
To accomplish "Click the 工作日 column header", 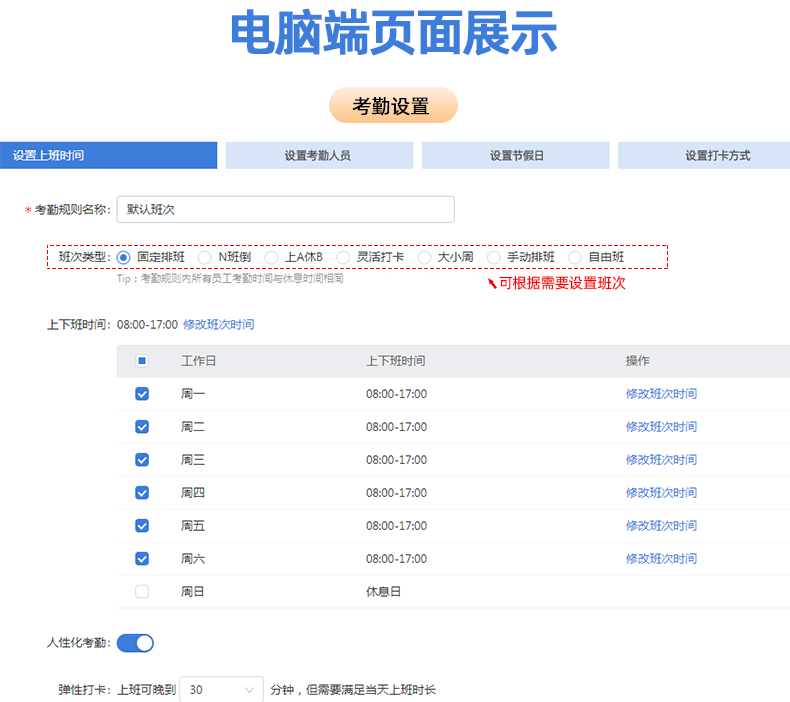I will pos(199,361).
